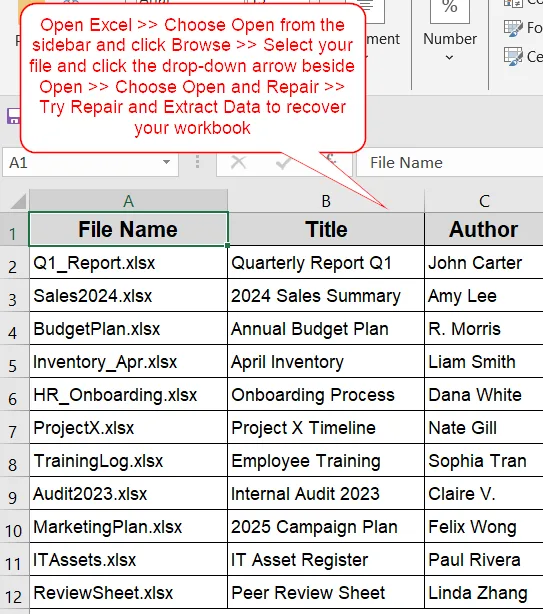This screenshot has height=614, width=543.
Task: Select cell Claire V.
Action: click(484, 493)
